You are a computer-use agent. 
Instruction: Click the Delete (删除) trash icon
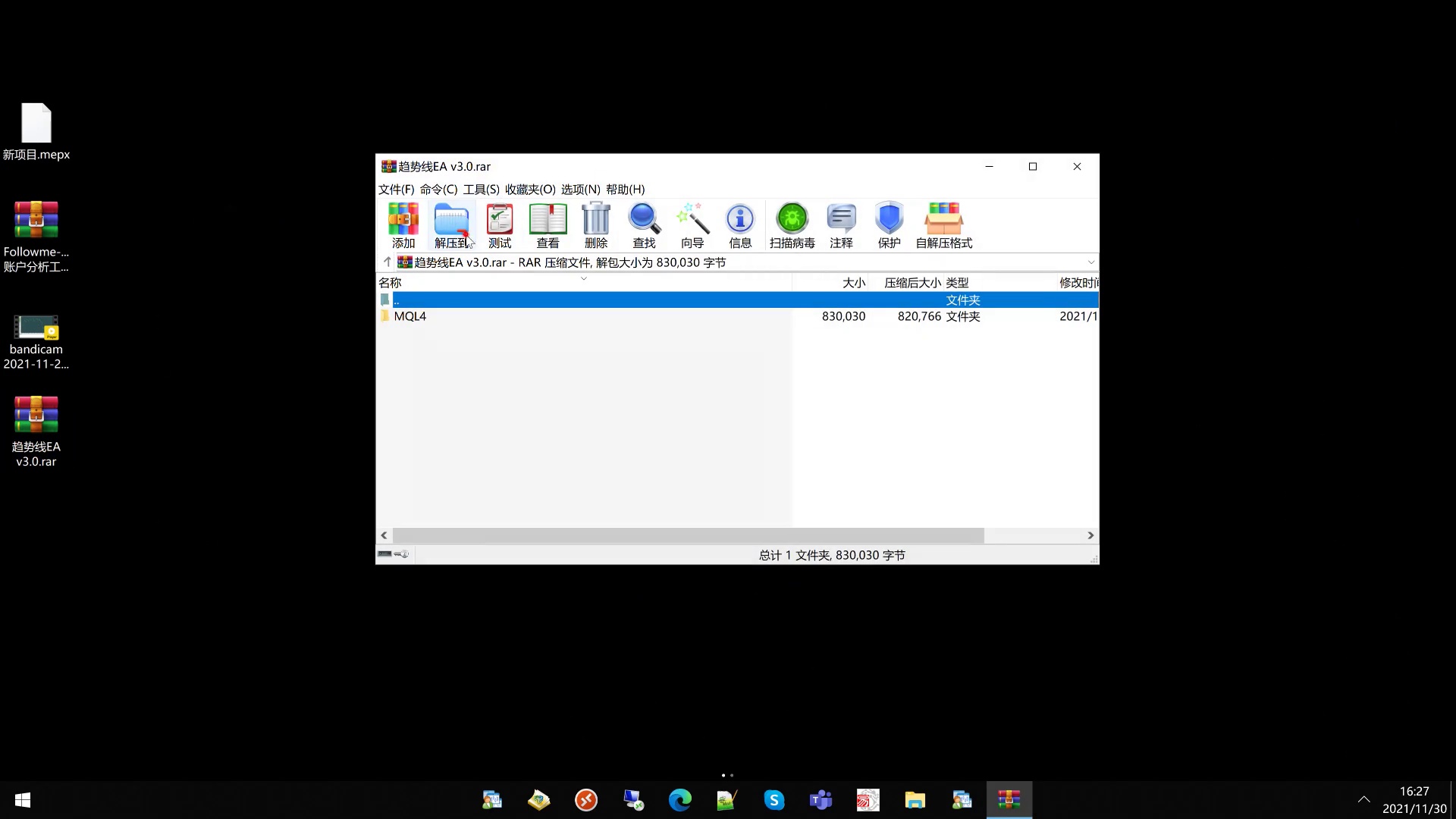point(596,224)
